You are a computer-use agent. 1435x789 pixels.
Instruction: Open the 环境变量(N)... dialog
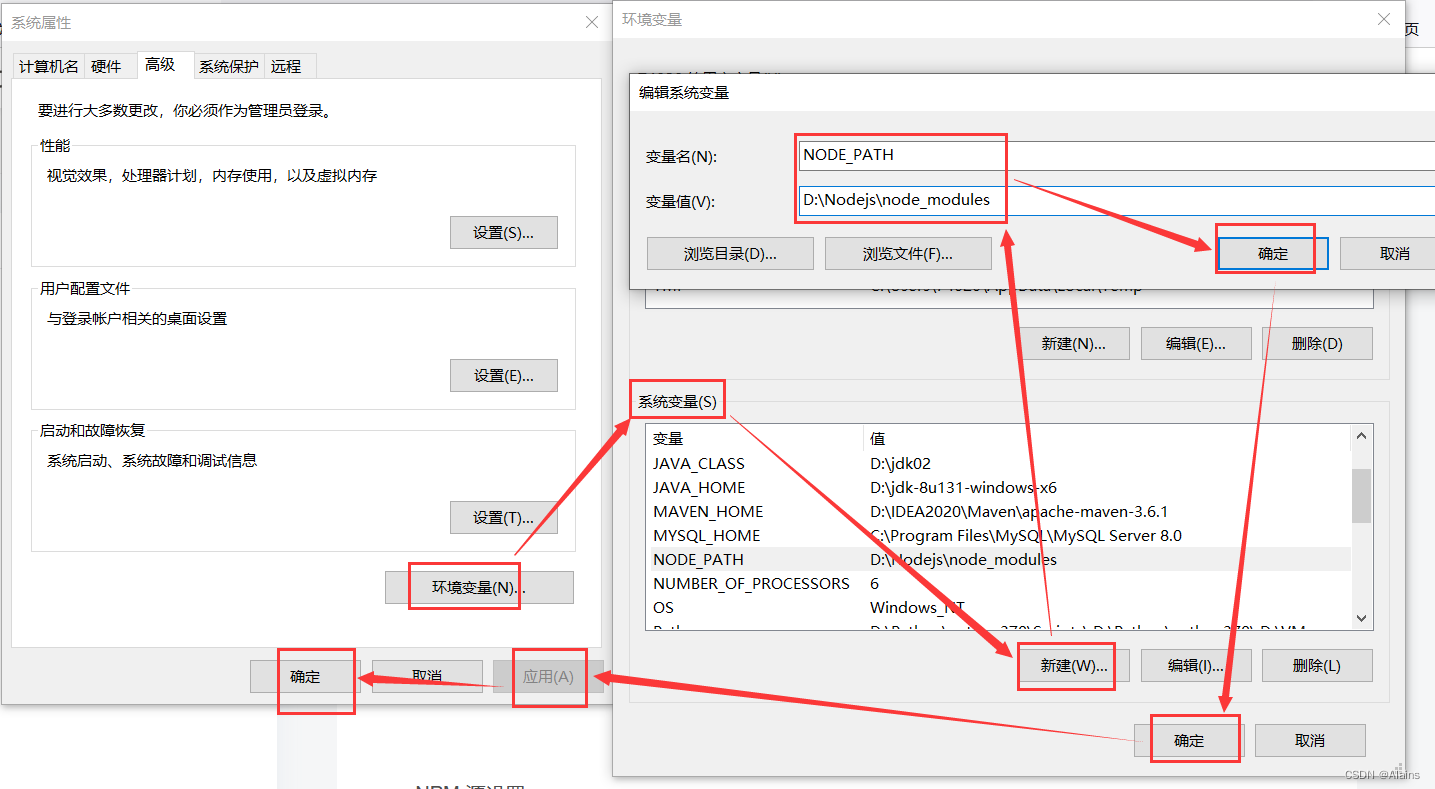click(x=478, y=587)
